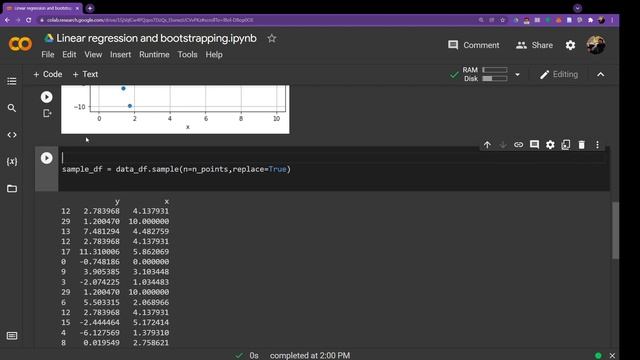Open the code snippets panel
Screen dimensions: 640x360
point(12,135)
